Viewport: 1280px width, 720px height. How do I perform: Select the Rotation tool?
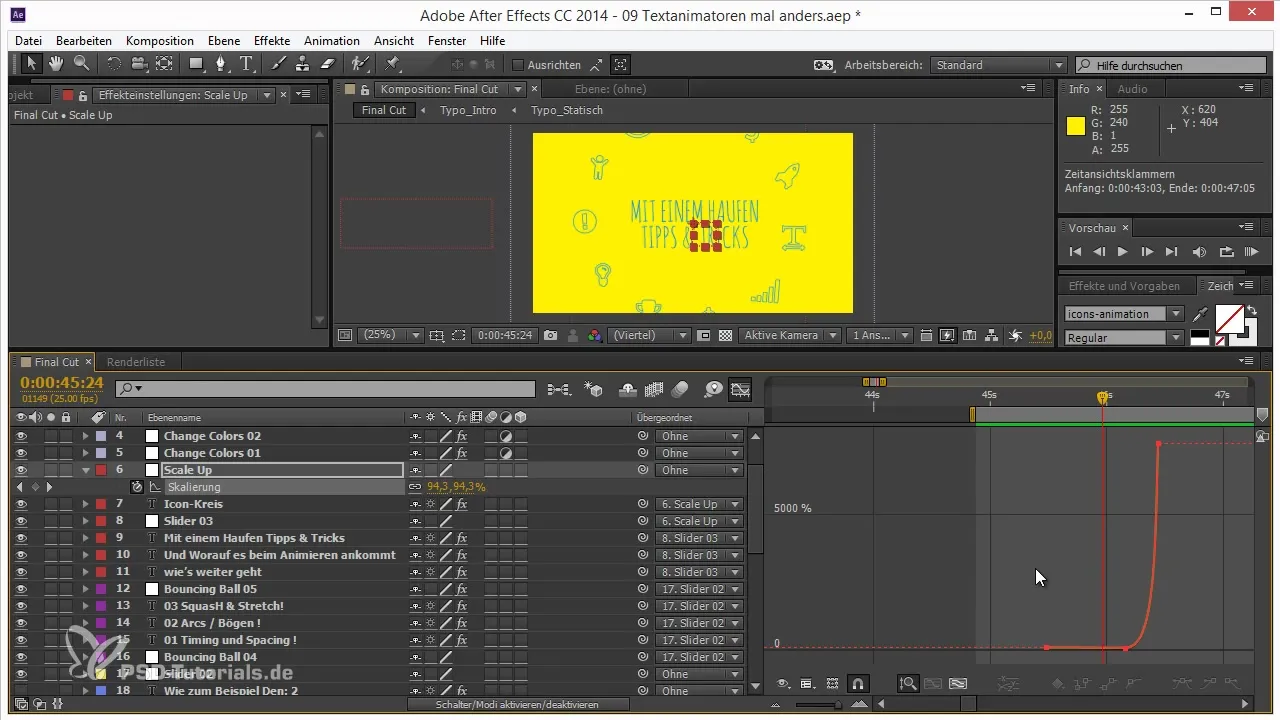coord(114,64)
